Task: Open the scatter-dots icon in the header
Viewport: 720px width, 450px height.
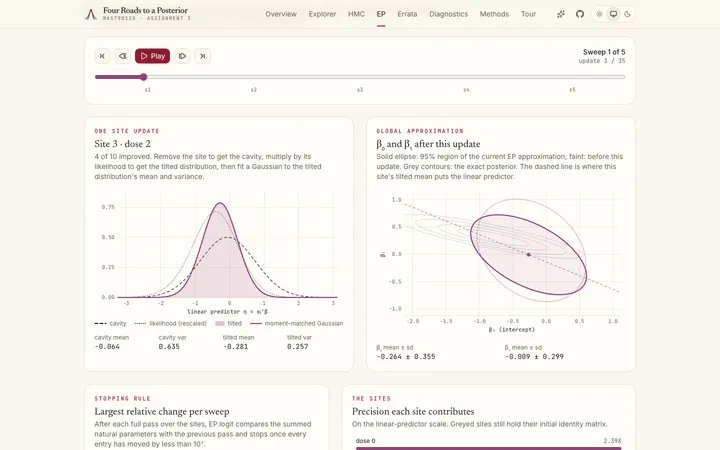Action: coord(561,14)
